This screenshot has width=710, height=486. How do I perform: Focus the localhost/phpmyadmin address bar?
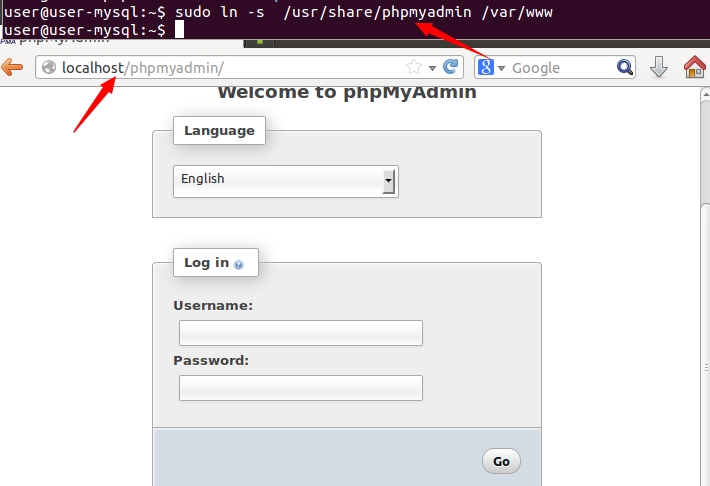[249, 67]
